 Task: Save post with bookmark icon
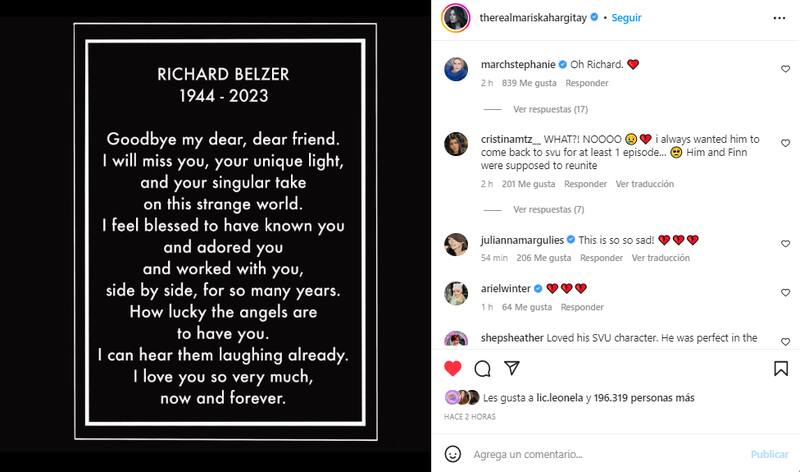pyautogui.click(x=781, y=368)
